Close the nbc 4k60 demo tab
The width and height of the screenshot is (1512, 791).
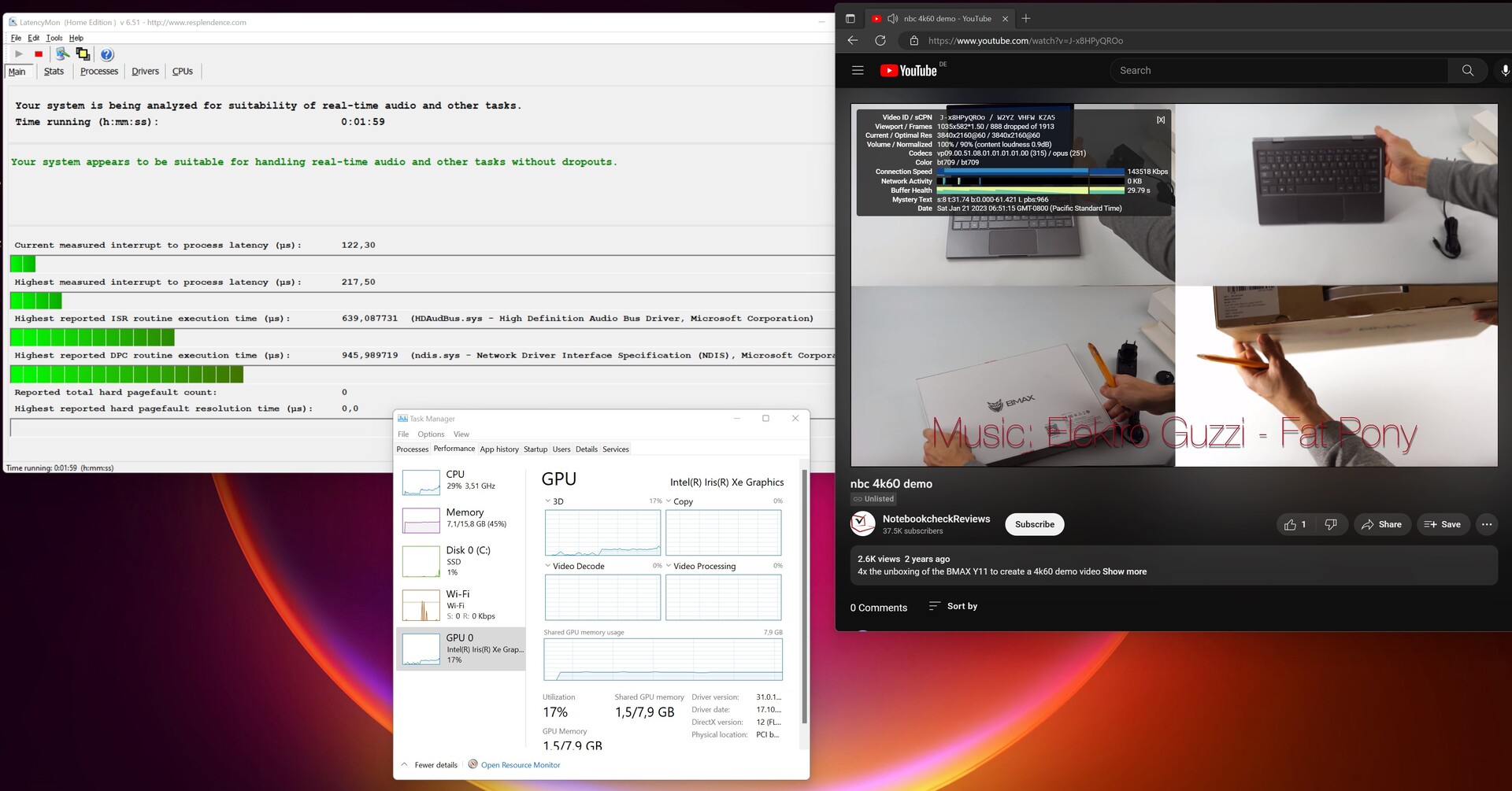point(1005,19)
